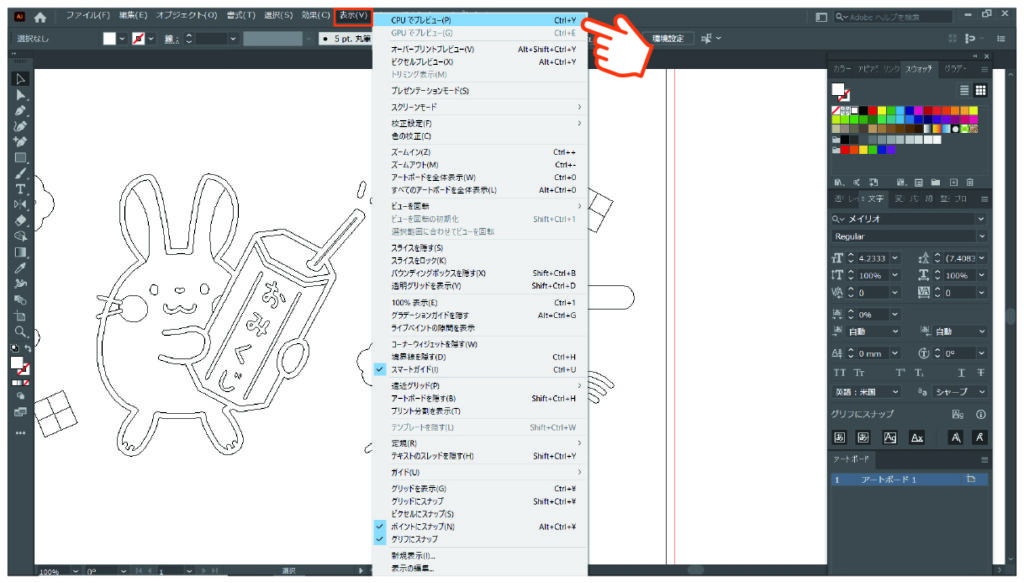Viewport: 1024px width, 583px height.
Task: Select the Eraser tool in toolbar
Action: click(20, 221)
